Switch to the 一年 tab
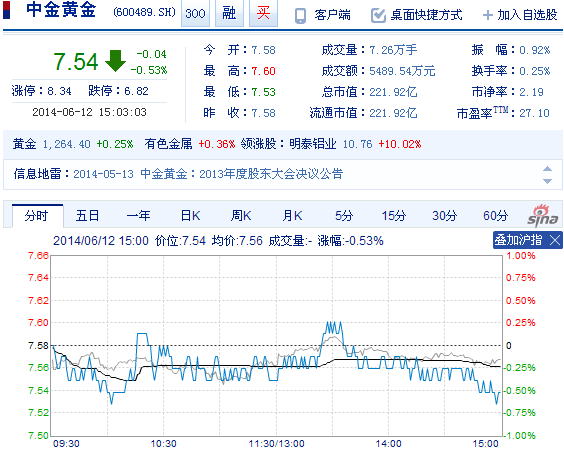Screen dimensions: 564x451 (138, 216)
